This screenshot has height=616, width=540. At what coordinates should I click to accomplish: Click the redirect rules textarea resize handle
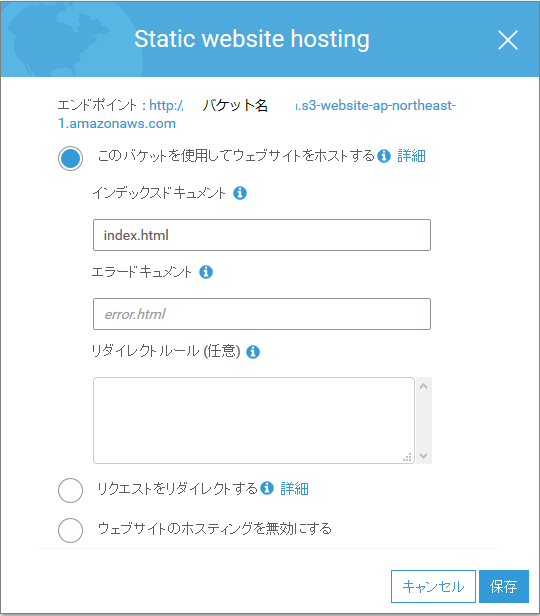click(407, 457)
